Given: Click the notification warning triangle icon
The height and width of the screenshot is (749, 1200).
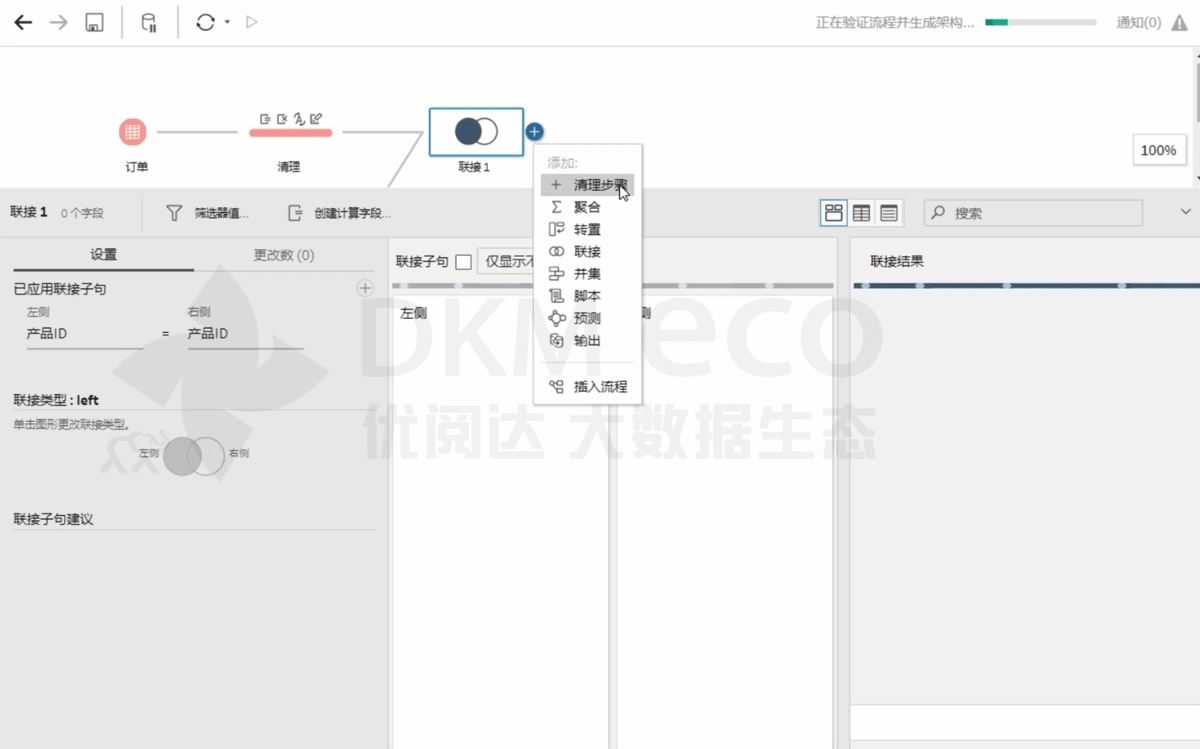Looking at the screenshot, I should [1179, 22].
